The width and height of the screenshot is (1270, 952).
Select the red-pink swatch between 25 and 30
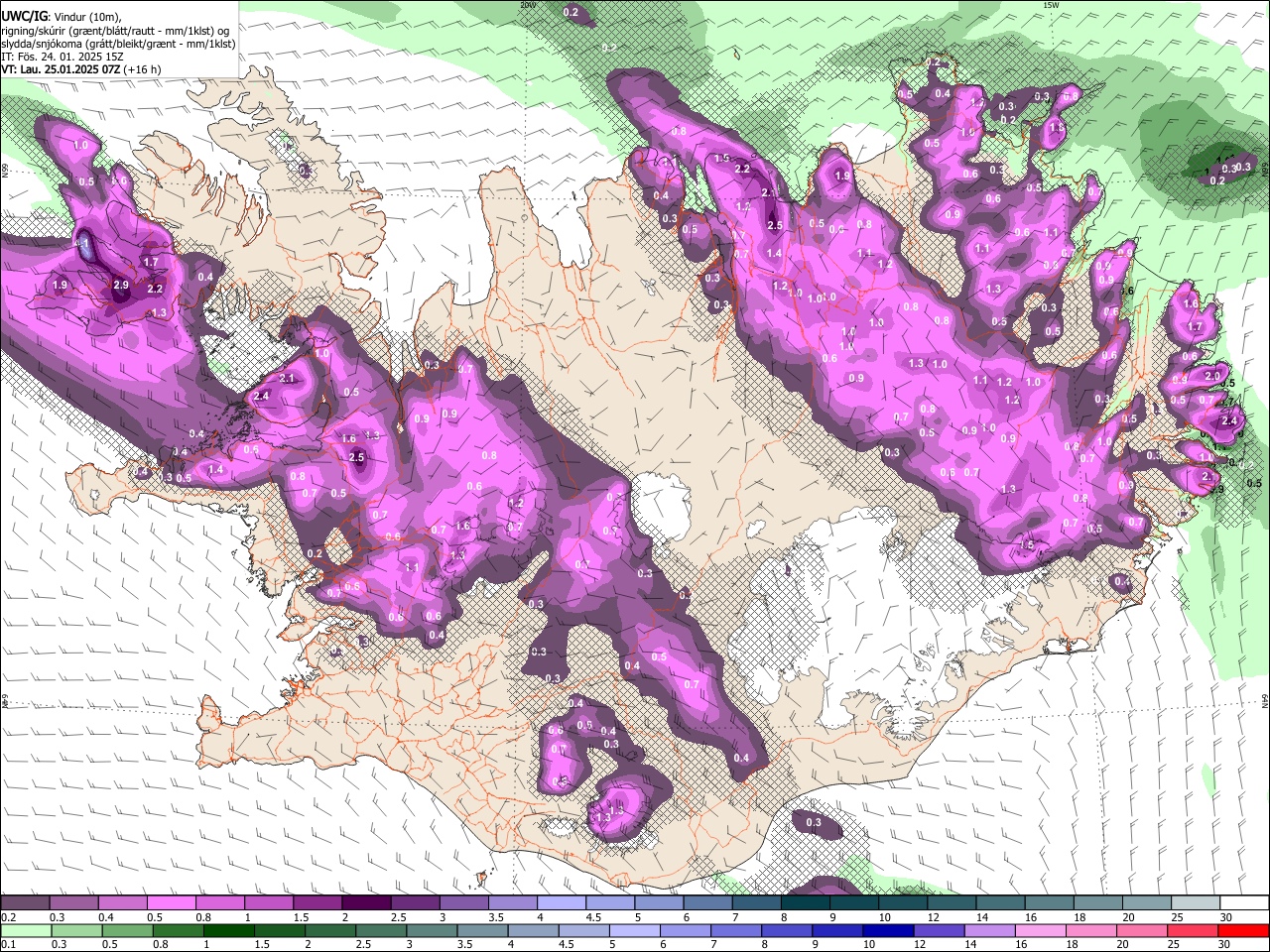click(x=1192, y=930)
